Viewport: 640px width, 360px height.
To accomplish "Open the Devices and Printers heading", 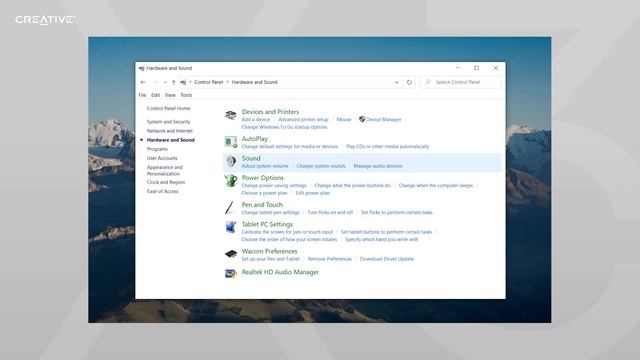I will 270,112.
